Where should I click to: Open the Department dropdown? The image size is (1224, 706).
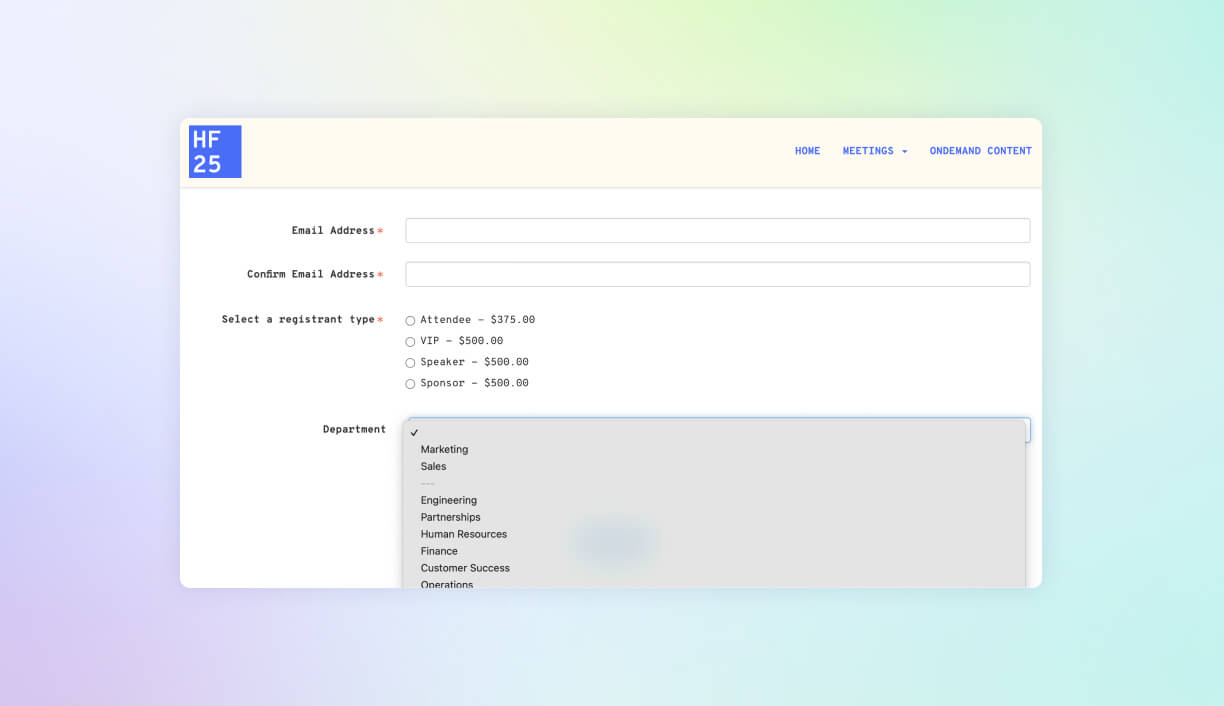(x=717, y=430)
